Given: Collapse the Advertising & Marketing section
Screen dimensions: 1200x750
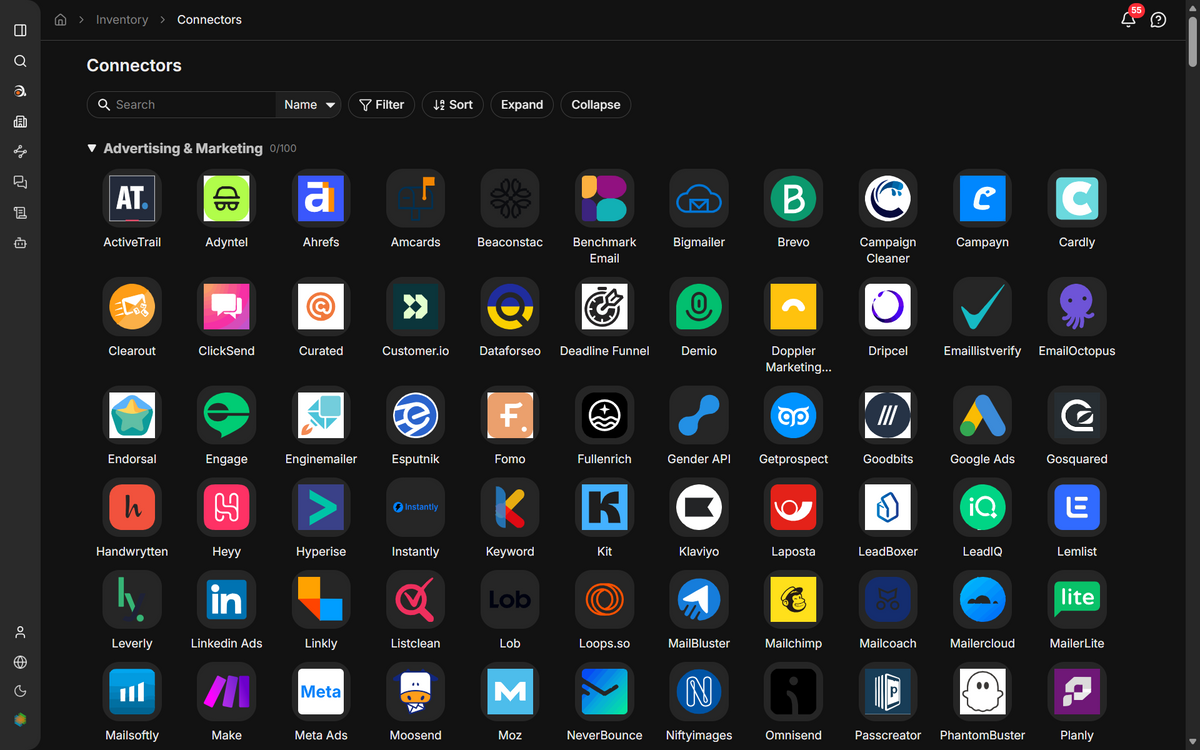Looking at the screenshot, I should 92,148.
